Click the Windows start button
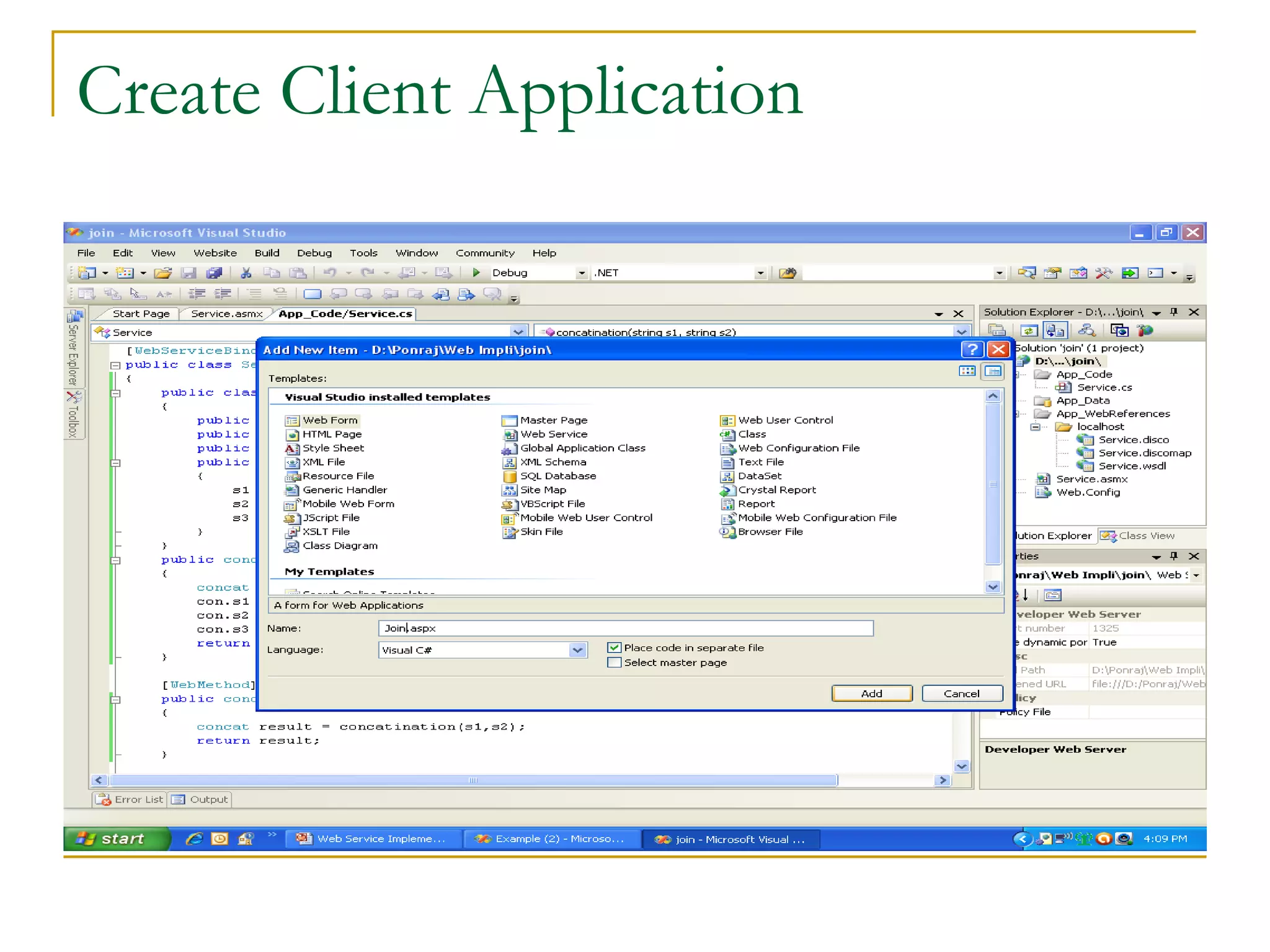Screen dimensions: 1270x952 click(x=116, y=839)
